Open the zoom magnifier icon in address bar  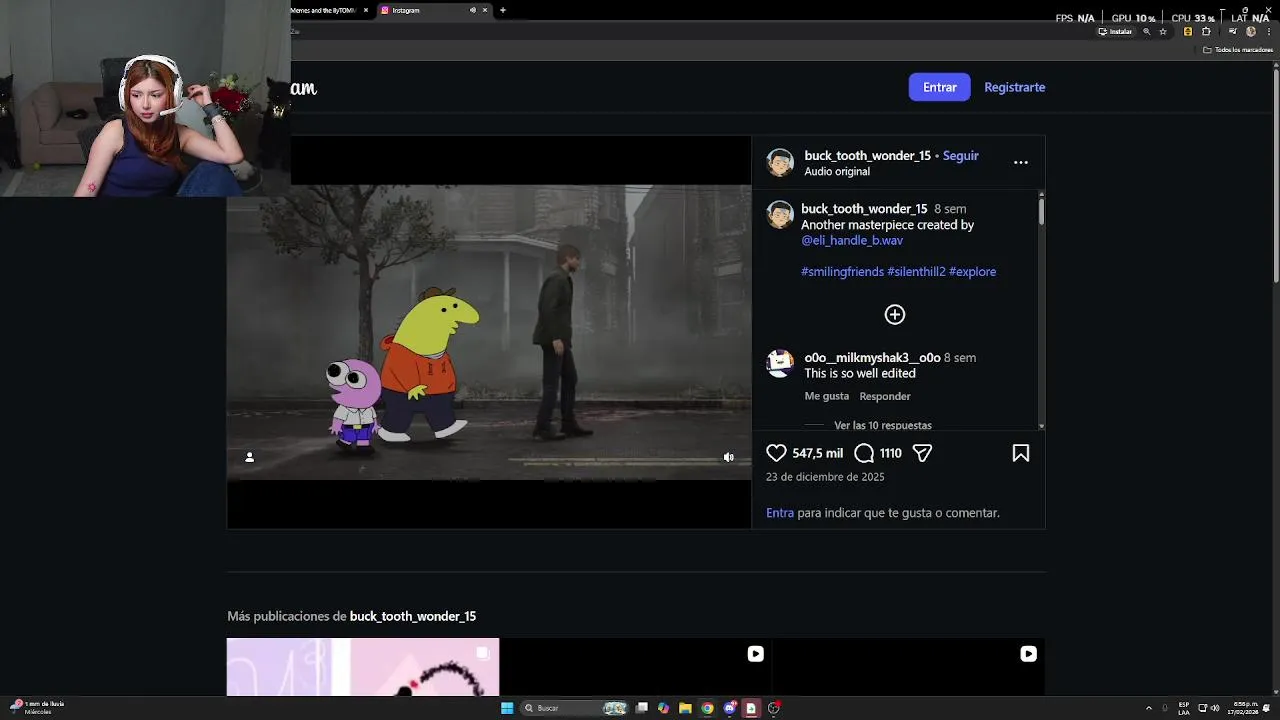coord(1147,31)
